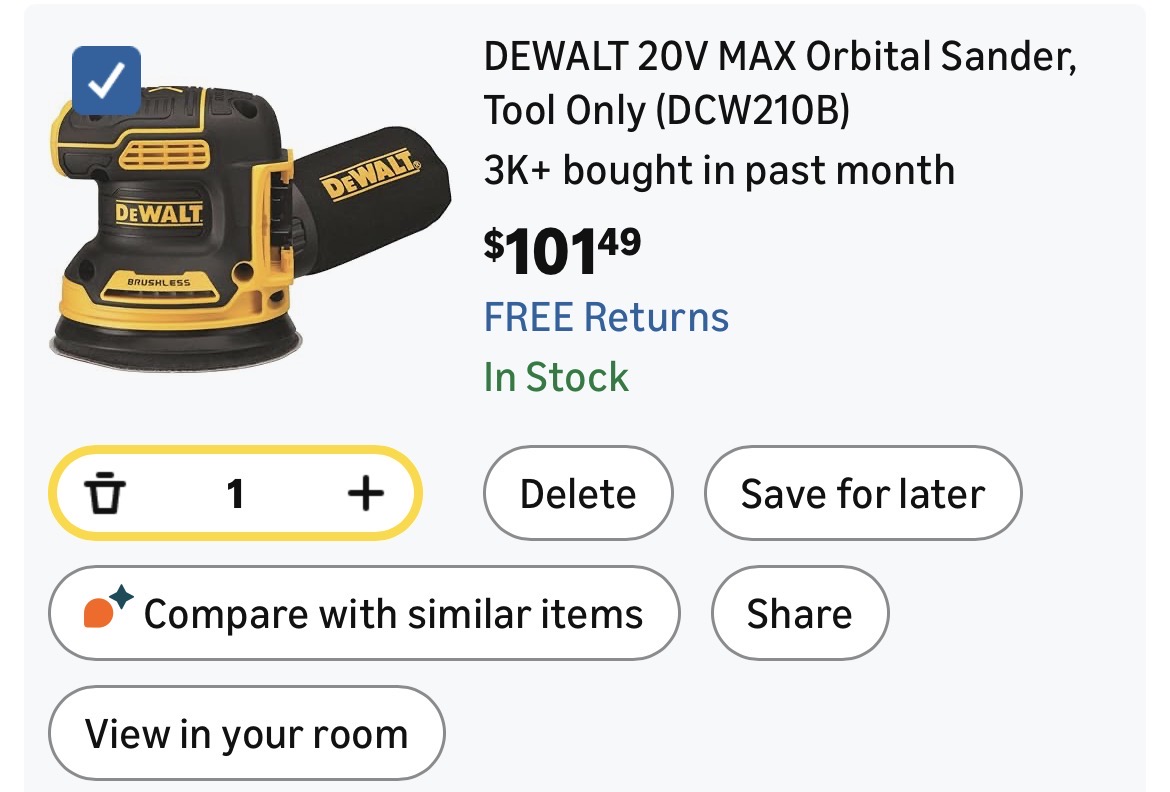Click the Compare with similar items label
This screenshot has height=792, width=1170.
pos(393,613)
